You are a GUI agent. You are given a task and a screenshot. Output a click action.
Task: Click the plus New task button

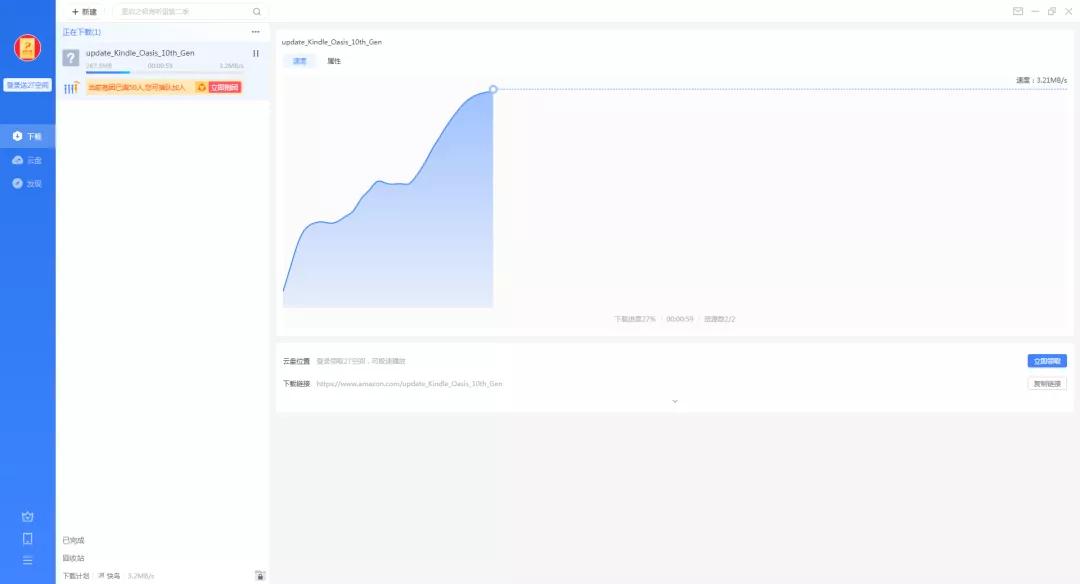[x=84, y=12]
